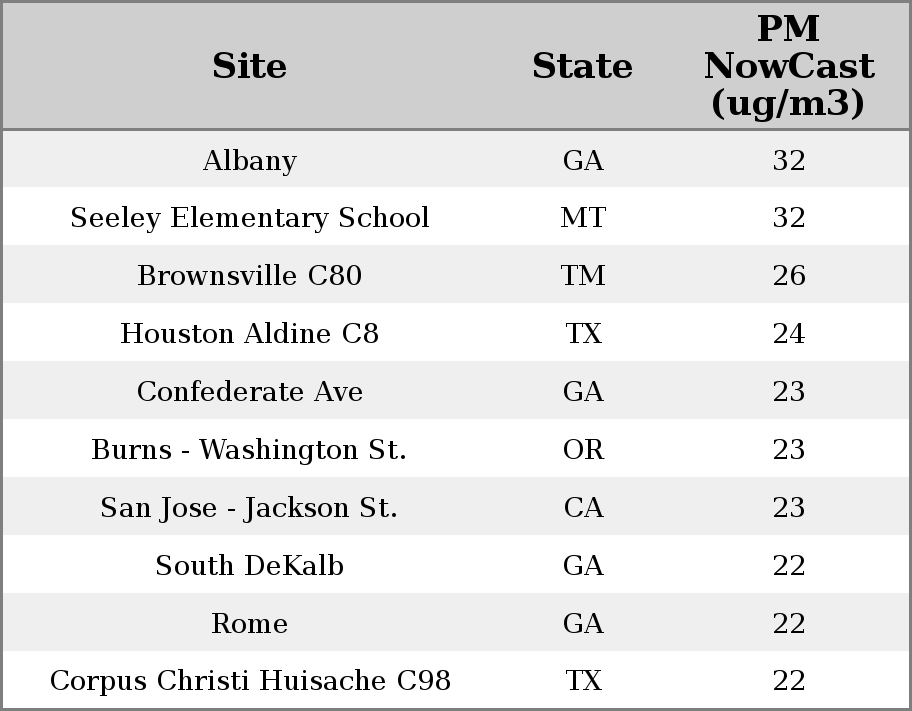Click Albany's PM NowCast value 32

[x=788, y=160]
